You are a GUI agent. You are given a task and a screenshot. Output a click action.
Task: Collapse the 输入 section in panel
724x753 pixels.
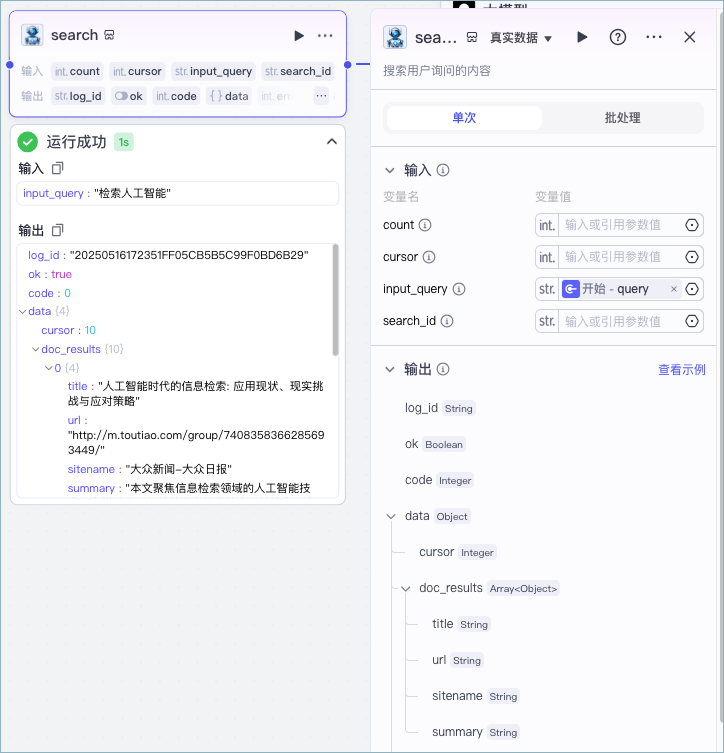390,170
